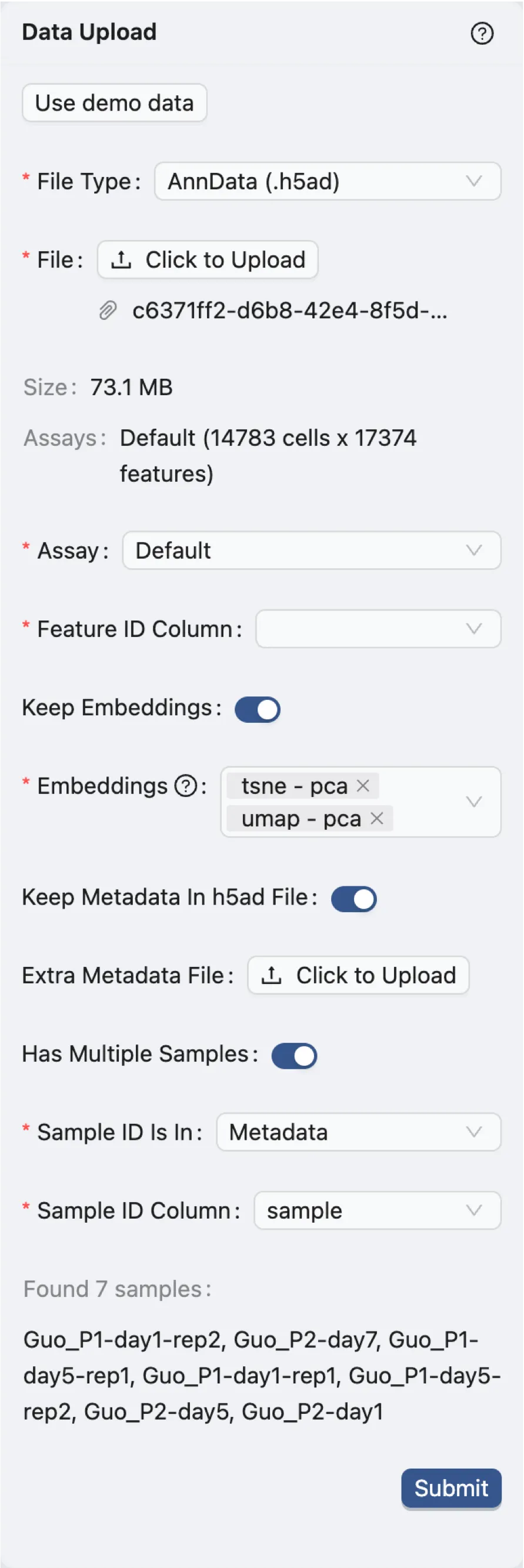Click the upload icon in Extra Metadata File
524x1568 pixels.
click(272, 975)
